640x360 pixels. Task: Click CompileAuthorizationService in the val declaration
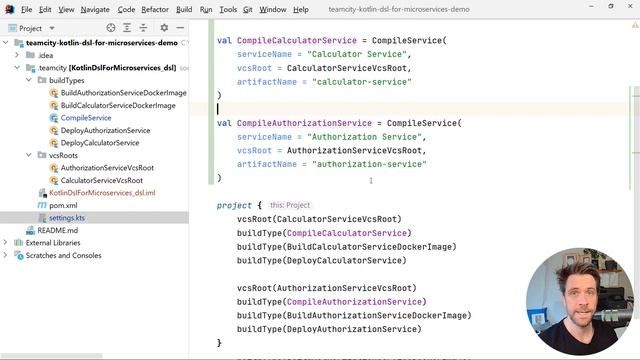[304, 123]
